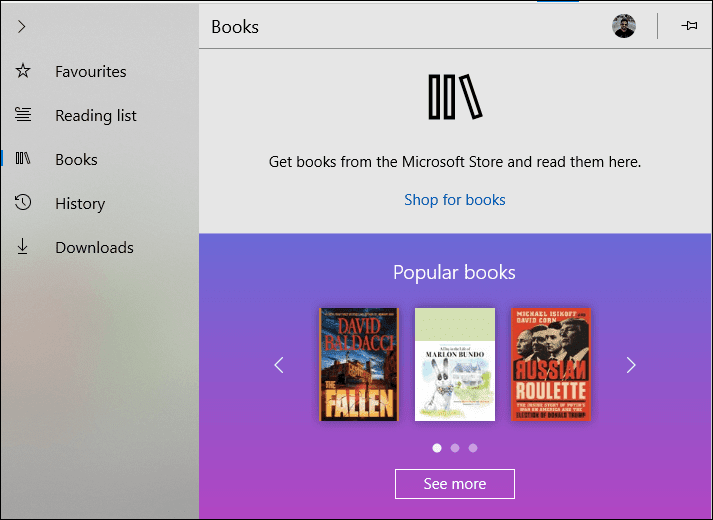Click the Downloads arrow icon
713x520 pixels.
(x=22, y=246)
